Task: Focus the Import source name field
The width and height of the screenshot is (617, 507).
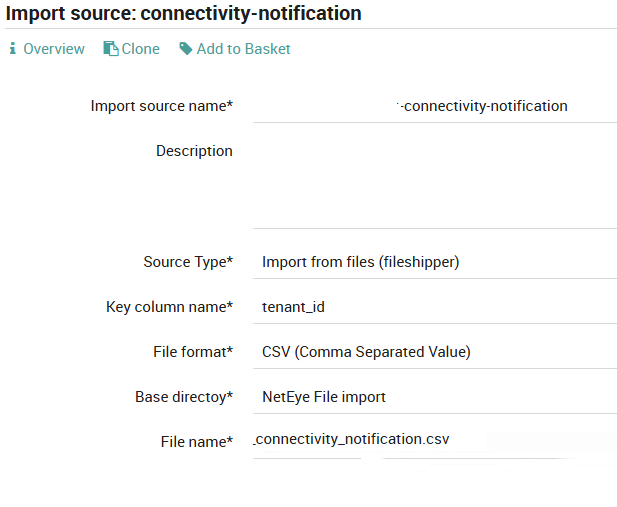Action: [x=435, y=106]
